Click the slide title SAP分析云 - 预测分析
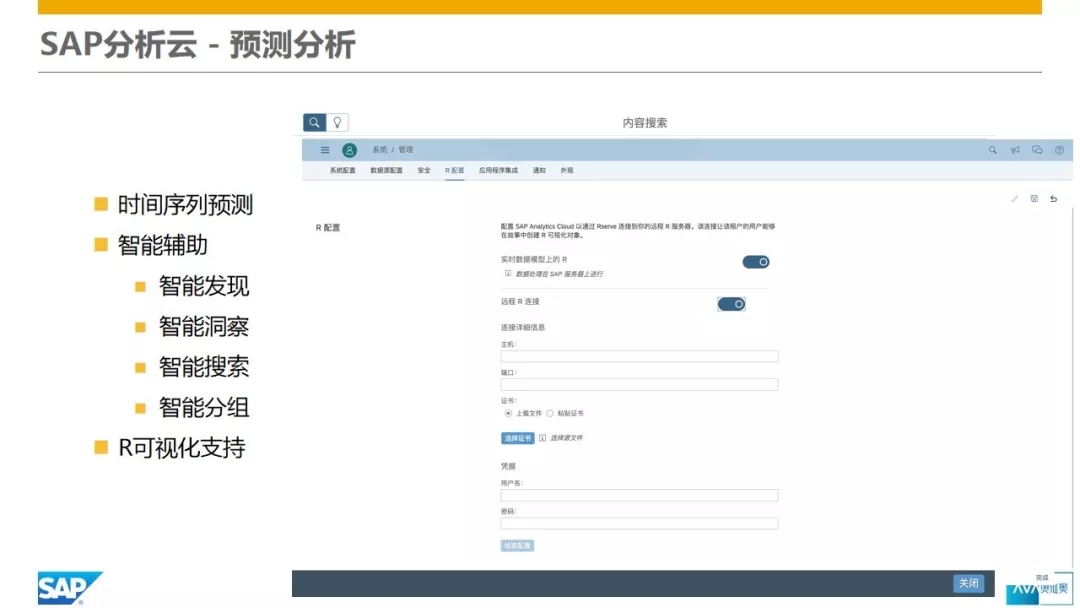The image size is (1080, 608). click(198, 45)
